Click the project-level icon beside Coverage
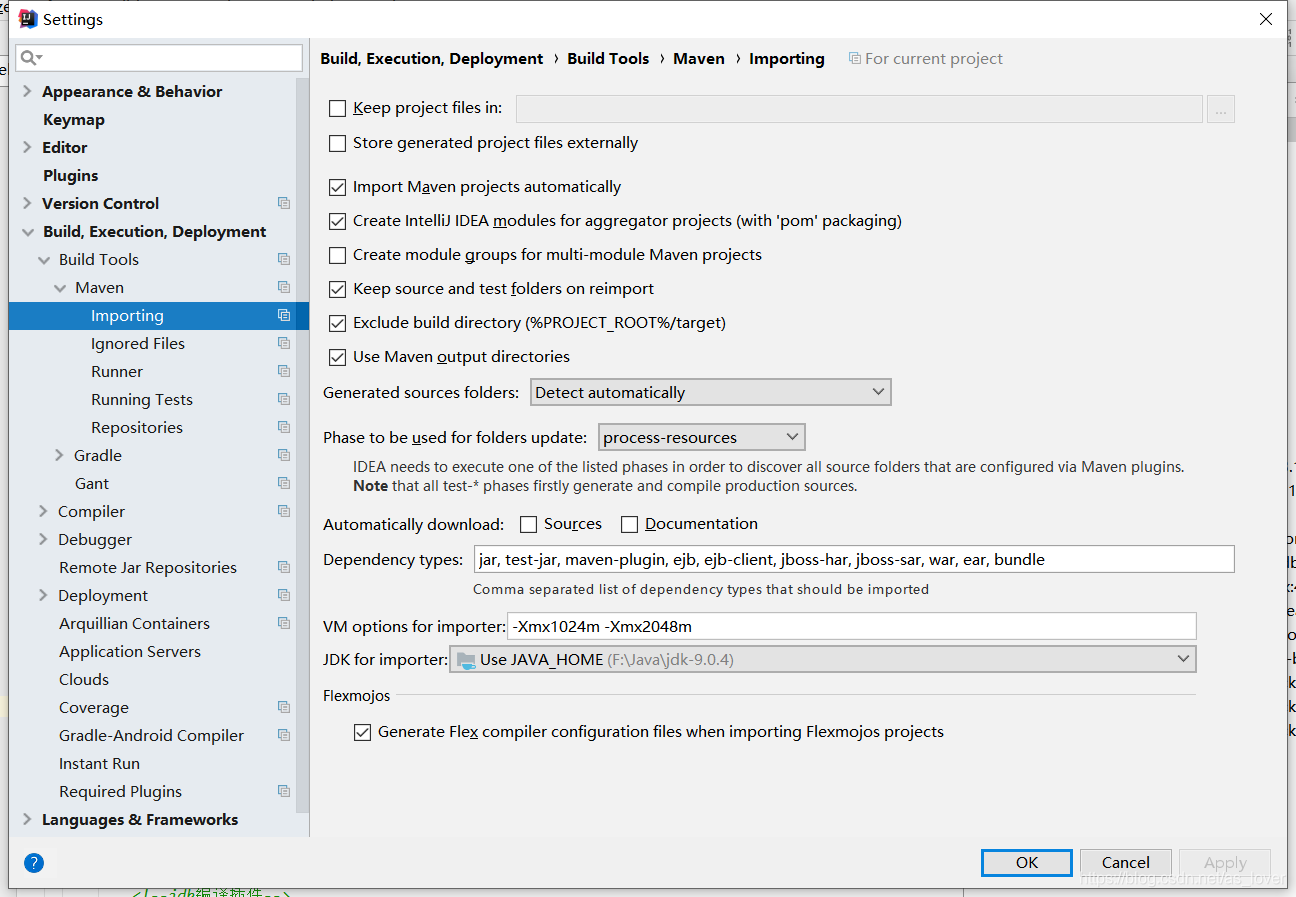 click(284, 707)
